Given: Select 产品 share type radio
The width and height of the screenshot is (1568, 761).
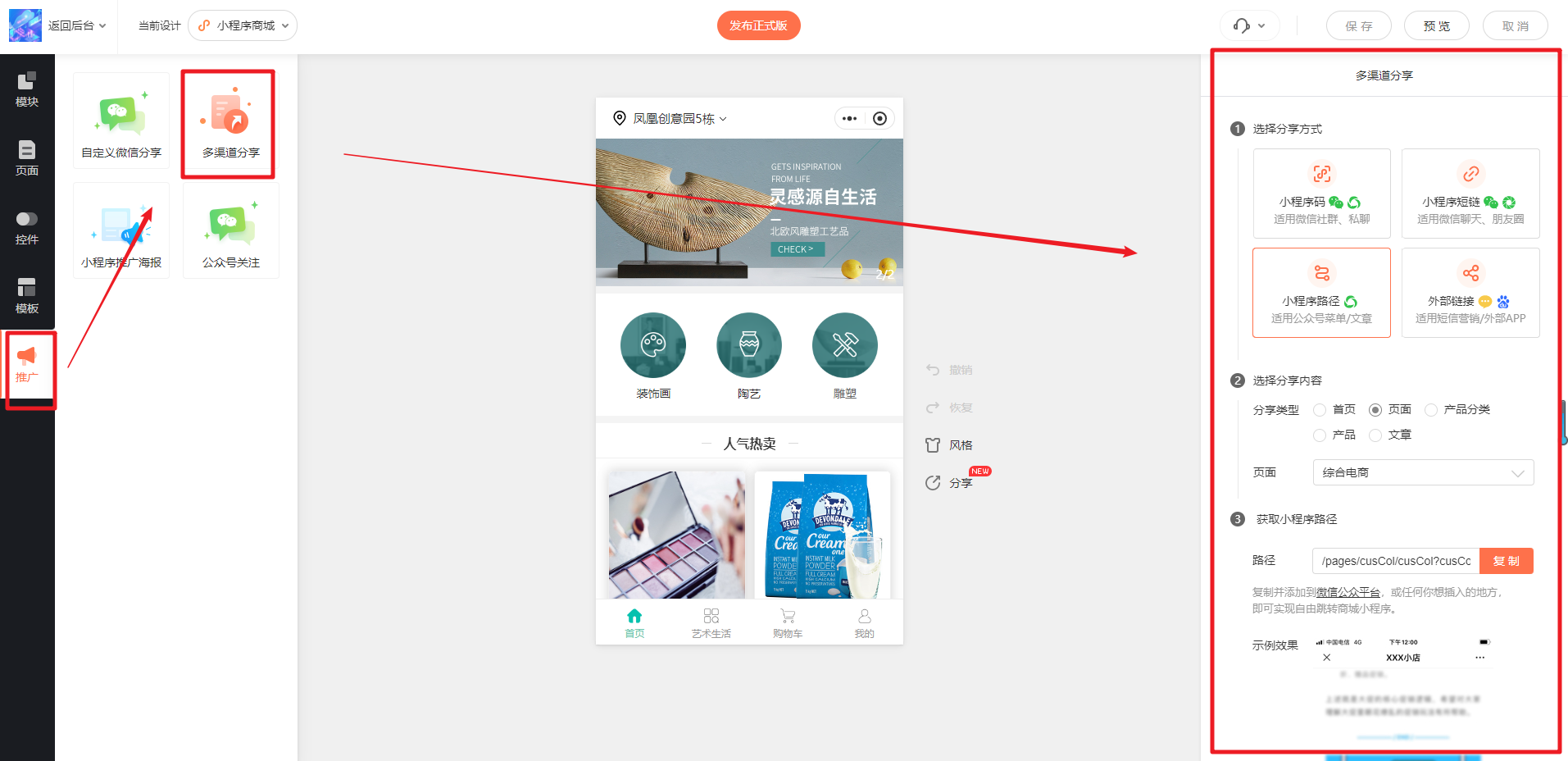Looking at the screenshot, I should click(1320, 435).
